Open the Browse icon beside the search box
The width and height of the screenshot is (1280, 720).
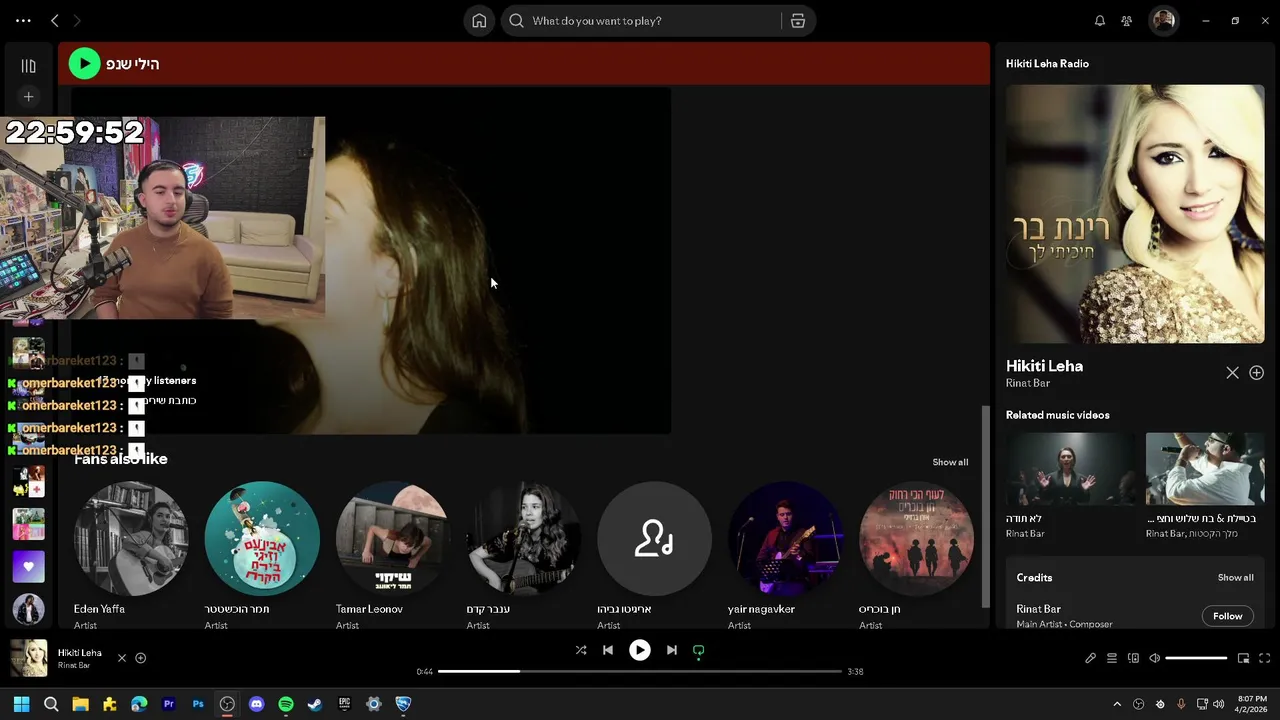coord(797,21)
